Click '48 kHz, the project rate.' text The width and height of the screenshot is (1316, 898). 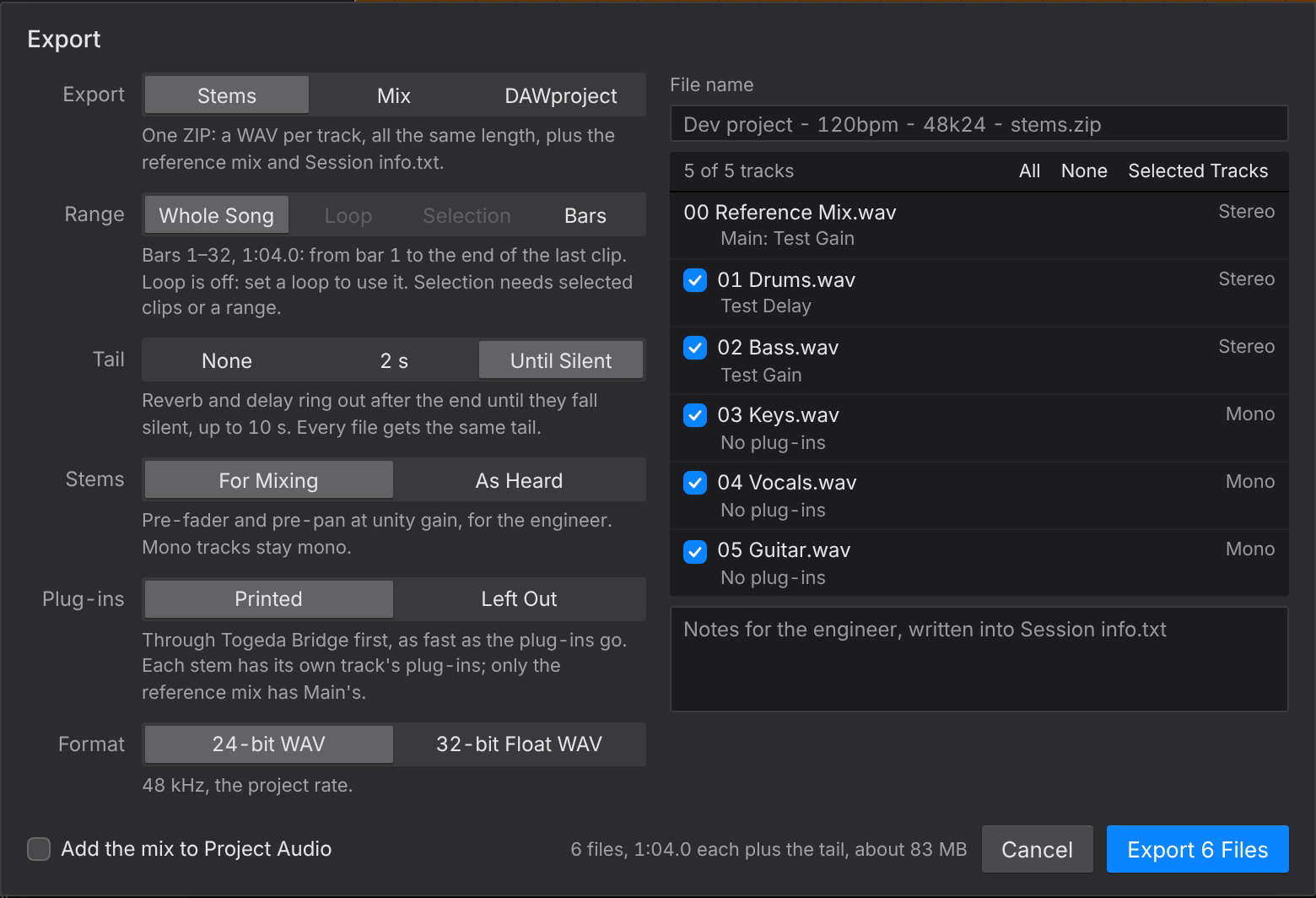(x=247, y=786)
